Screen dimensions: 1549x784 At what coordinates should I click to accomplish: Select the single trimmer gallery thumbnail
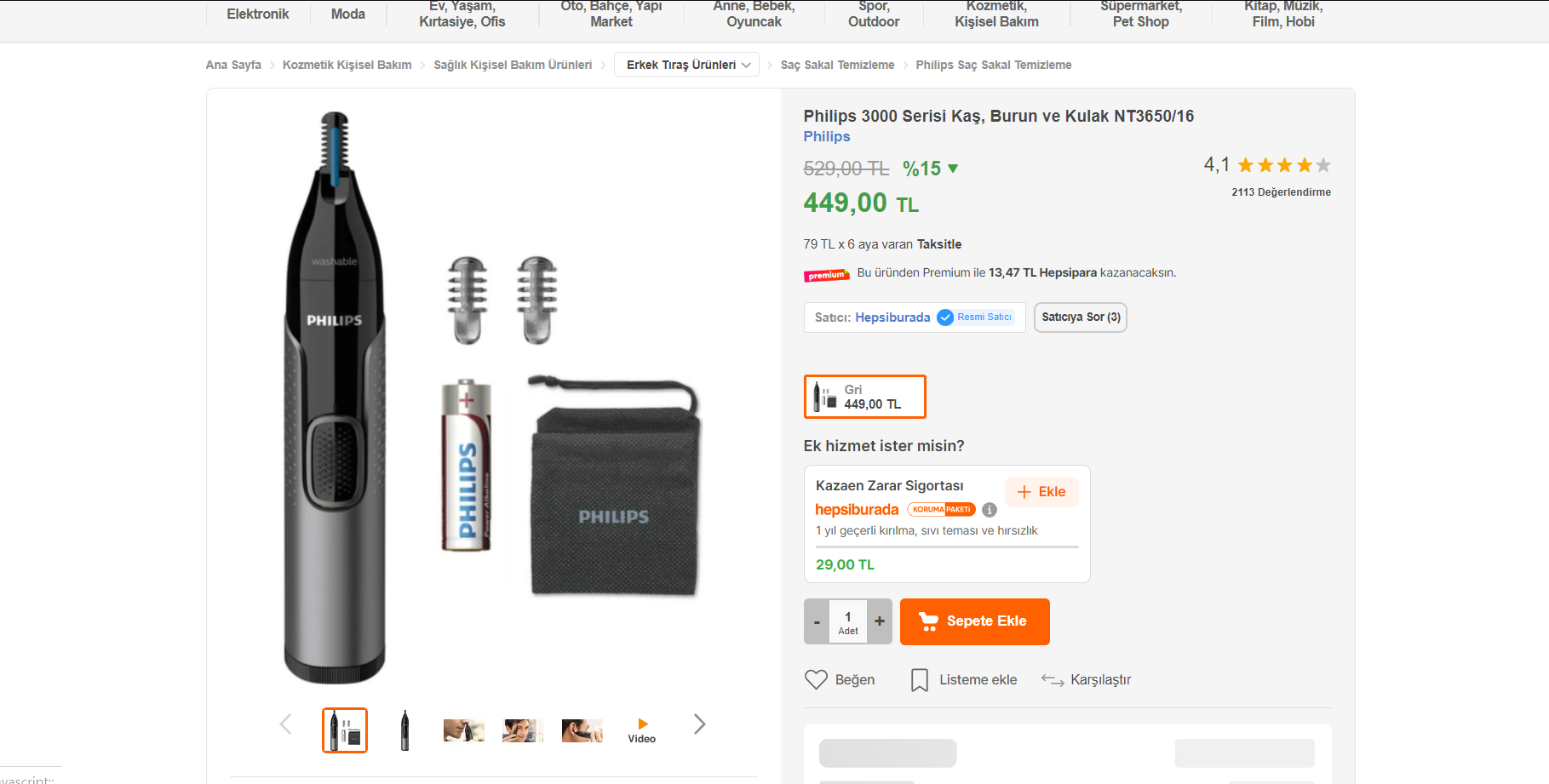click(404, 730)
